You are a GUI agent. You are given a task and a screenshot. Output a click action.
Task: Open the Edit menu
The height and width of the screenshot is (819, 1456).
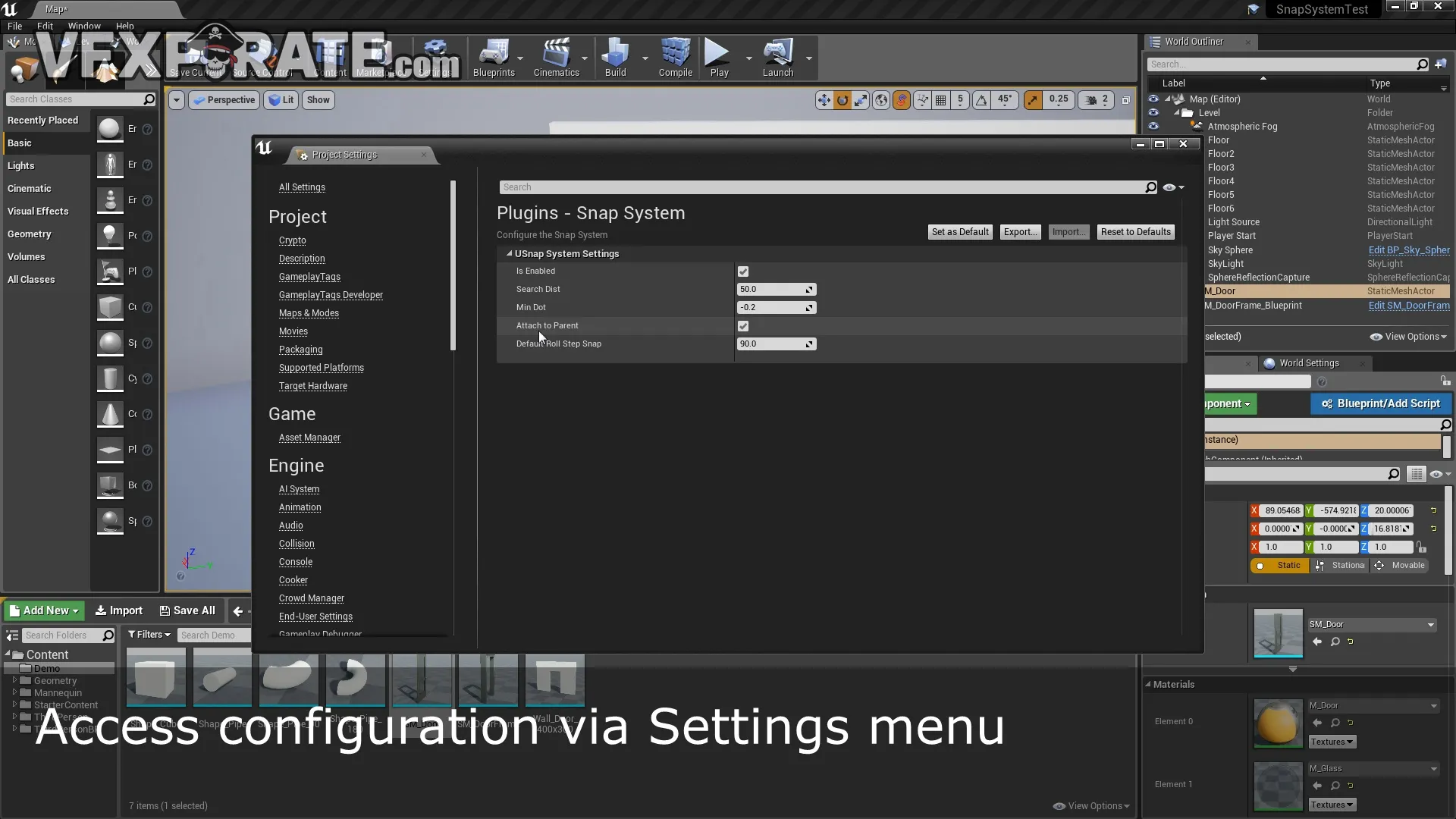click(45, 26)
